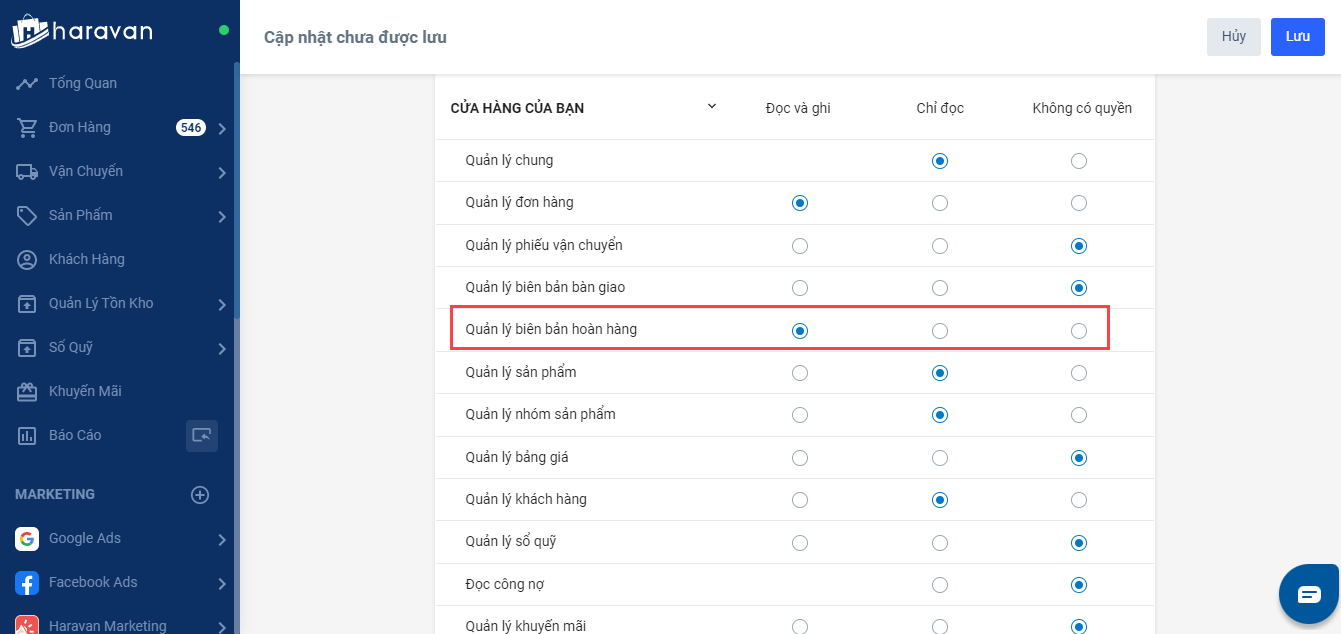This screenshot has height=634, width=1341.
Task: Click the Sản Phẩm tag icon
Action: (27, 216)
